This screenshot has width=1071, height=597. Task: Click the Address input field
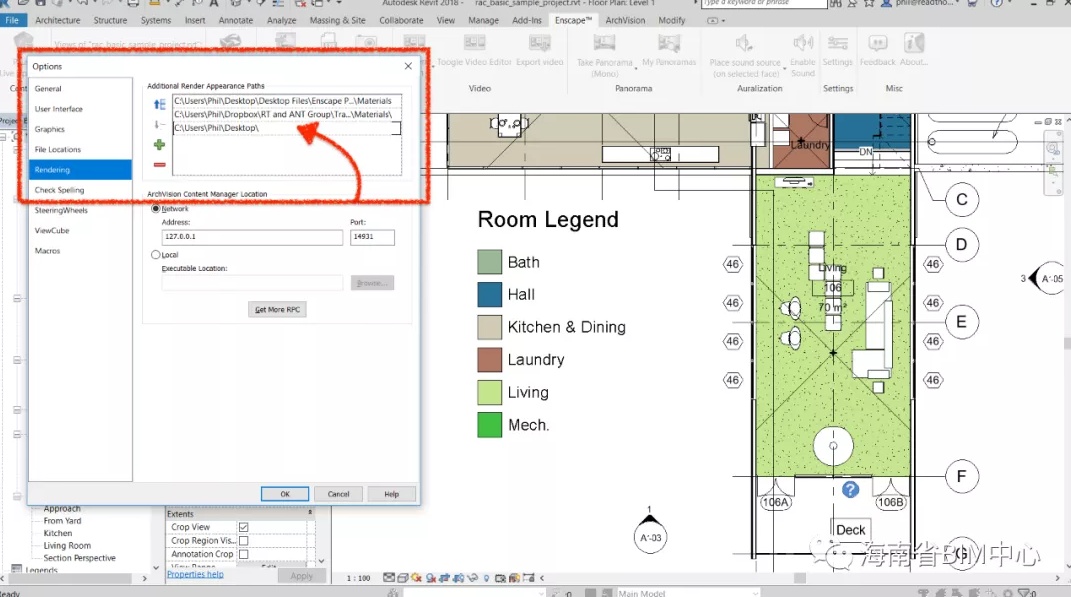252,238
